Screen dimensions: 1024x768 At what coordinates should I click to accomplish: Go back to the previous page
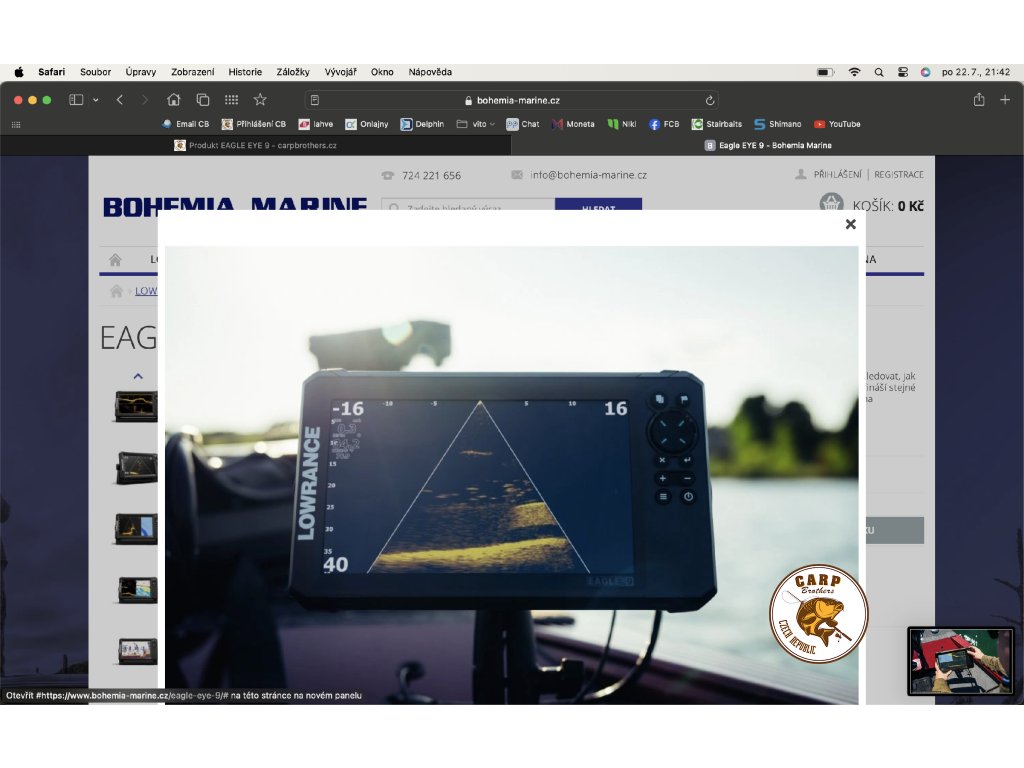coord(120,100)
